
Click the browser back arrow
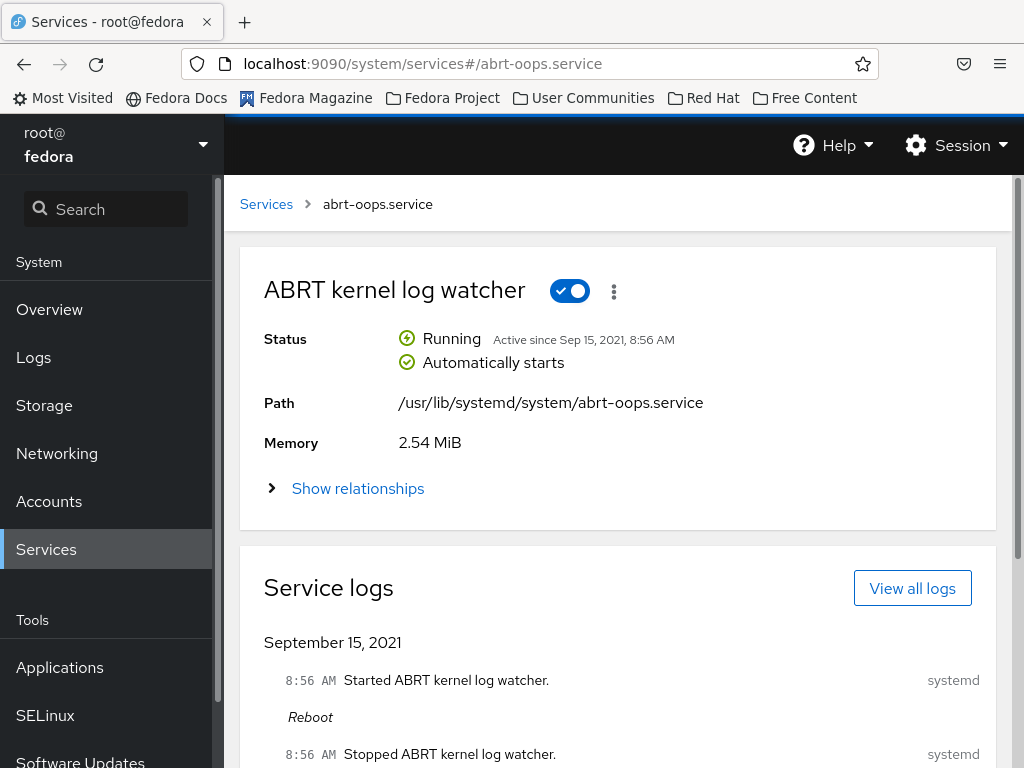[x=24, y=64]
